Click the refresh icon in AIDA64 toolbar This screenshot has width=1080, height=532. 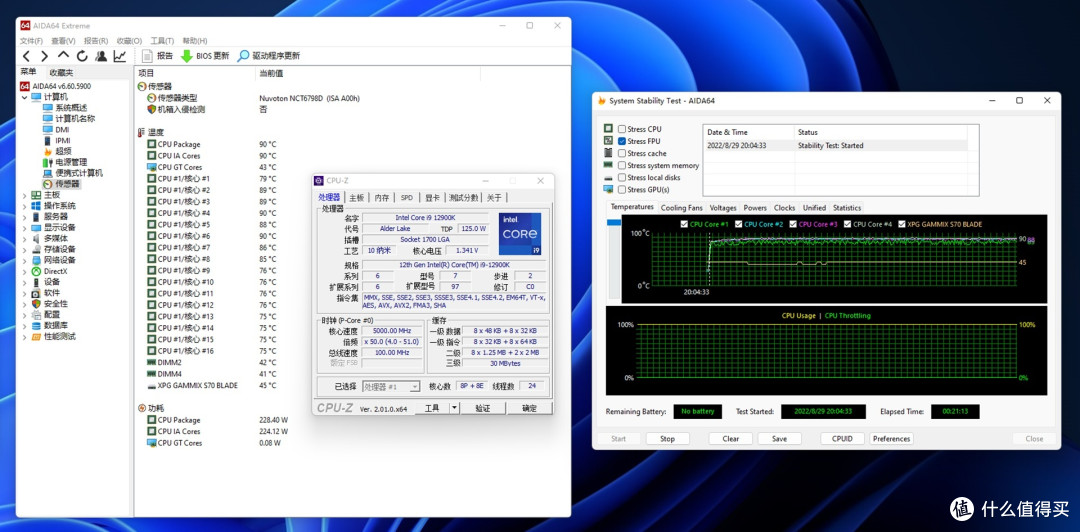(x=82, y=56)
